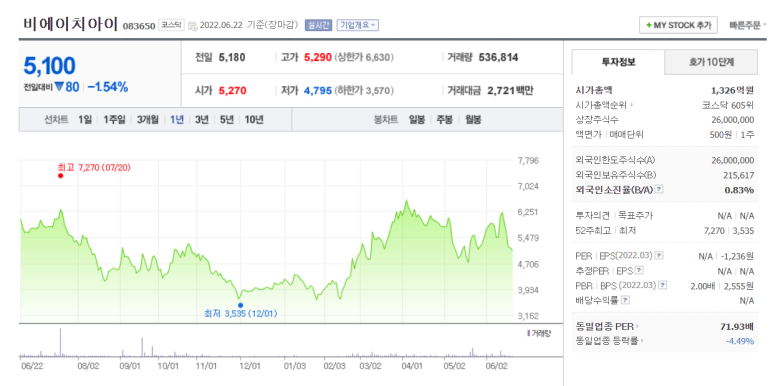Image resolution: width=773 pixels, height=386 pixels.
Task: Click 외국인보유주식수 value 215,617
Action: 739,175
